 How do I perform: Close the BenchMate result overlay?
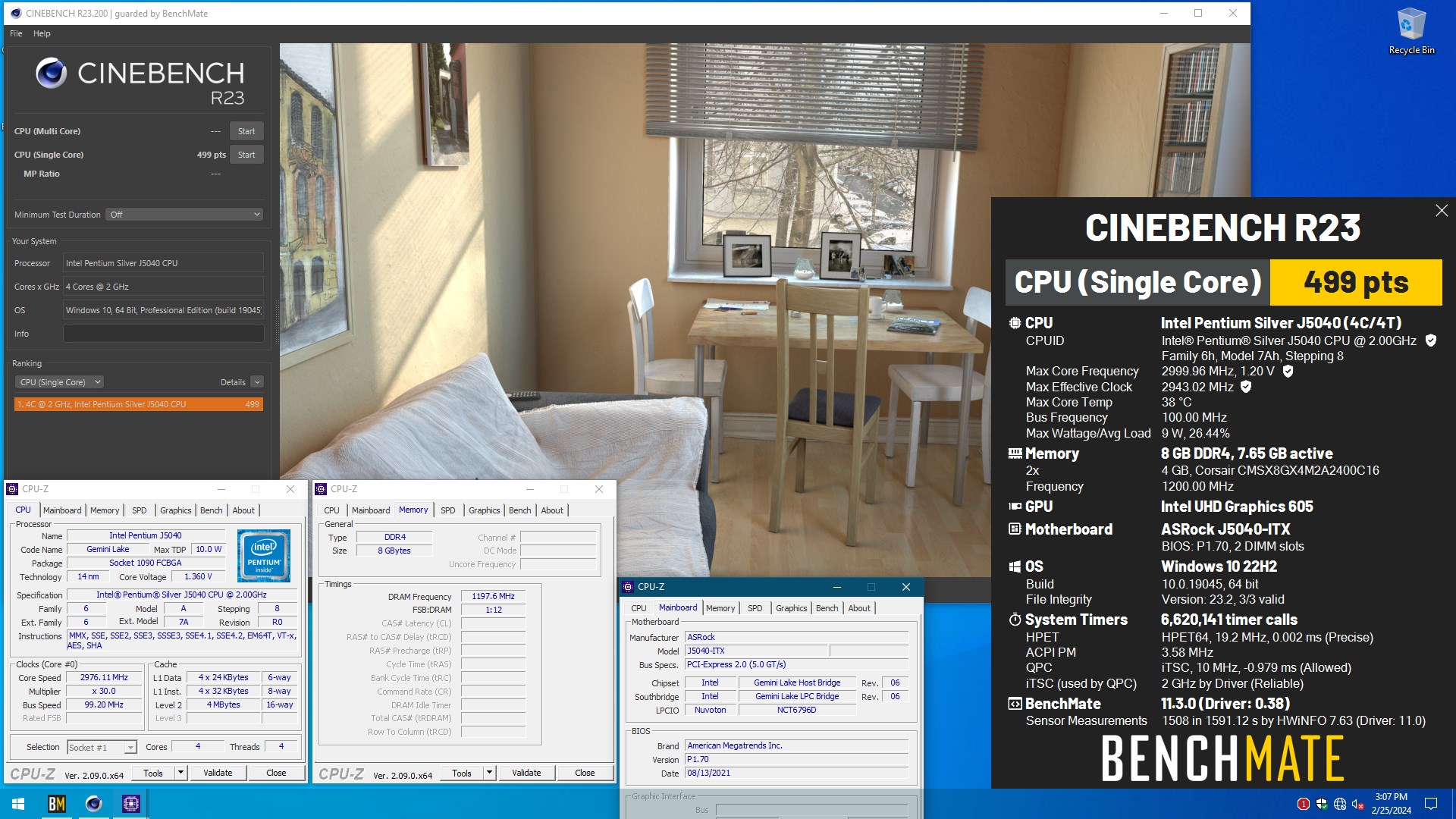[x=1442, y=211]
